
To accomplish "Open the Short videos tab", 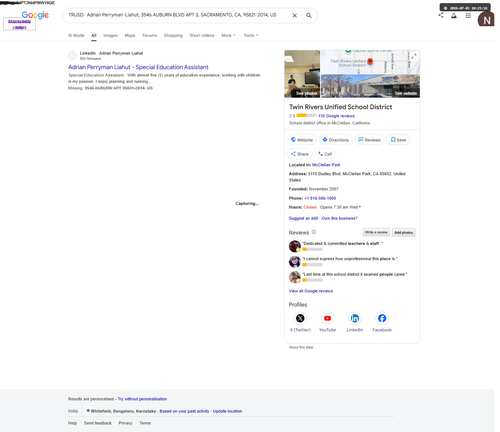I will (x=202, y=35).
